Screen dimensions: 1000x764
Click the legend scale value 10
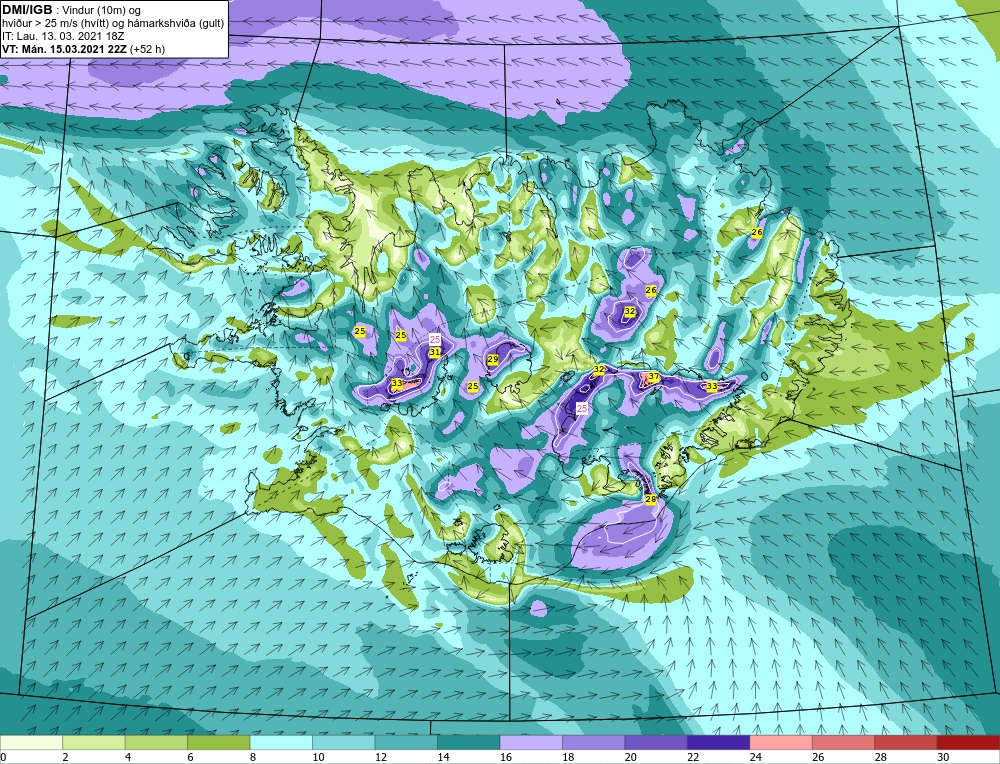[318, 757]
